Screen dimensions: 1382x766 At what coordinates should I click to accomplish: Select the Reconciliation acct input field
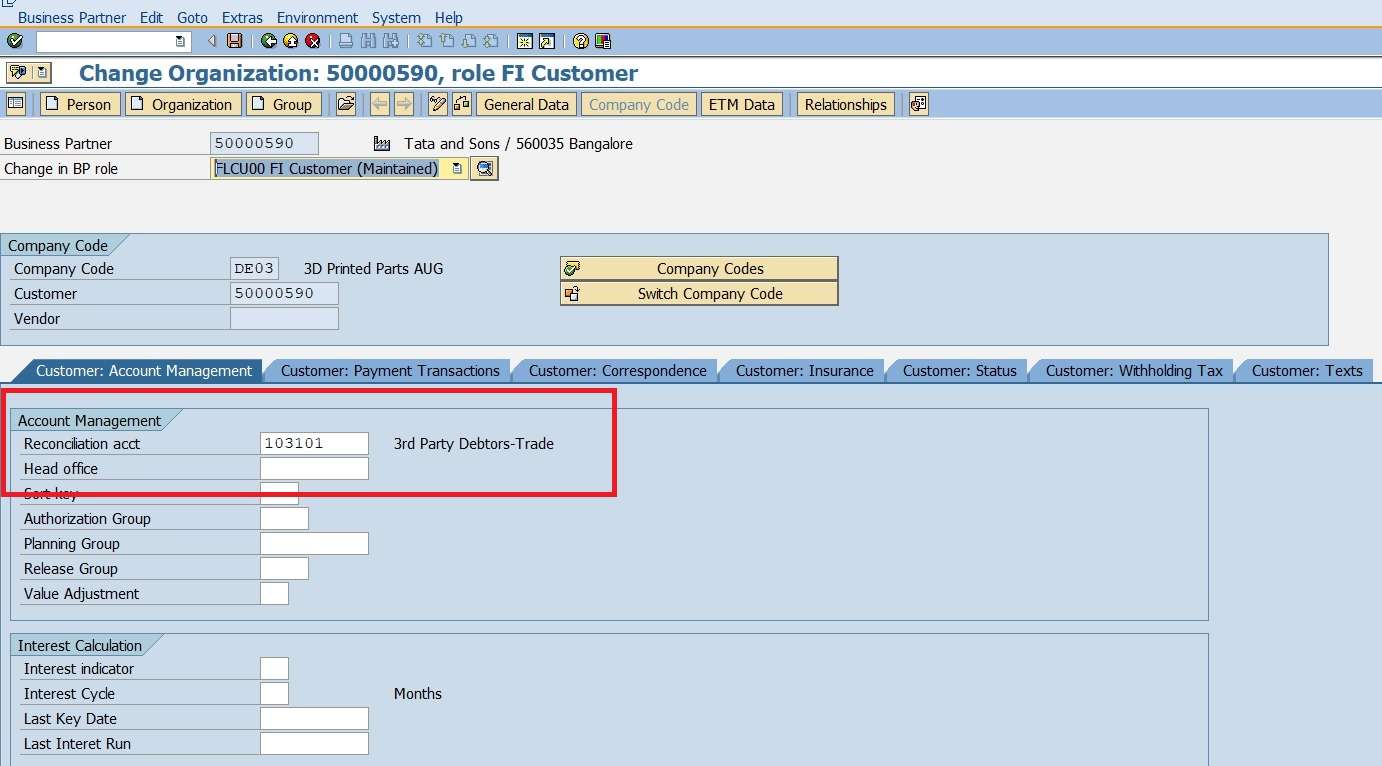click(313, 443)
